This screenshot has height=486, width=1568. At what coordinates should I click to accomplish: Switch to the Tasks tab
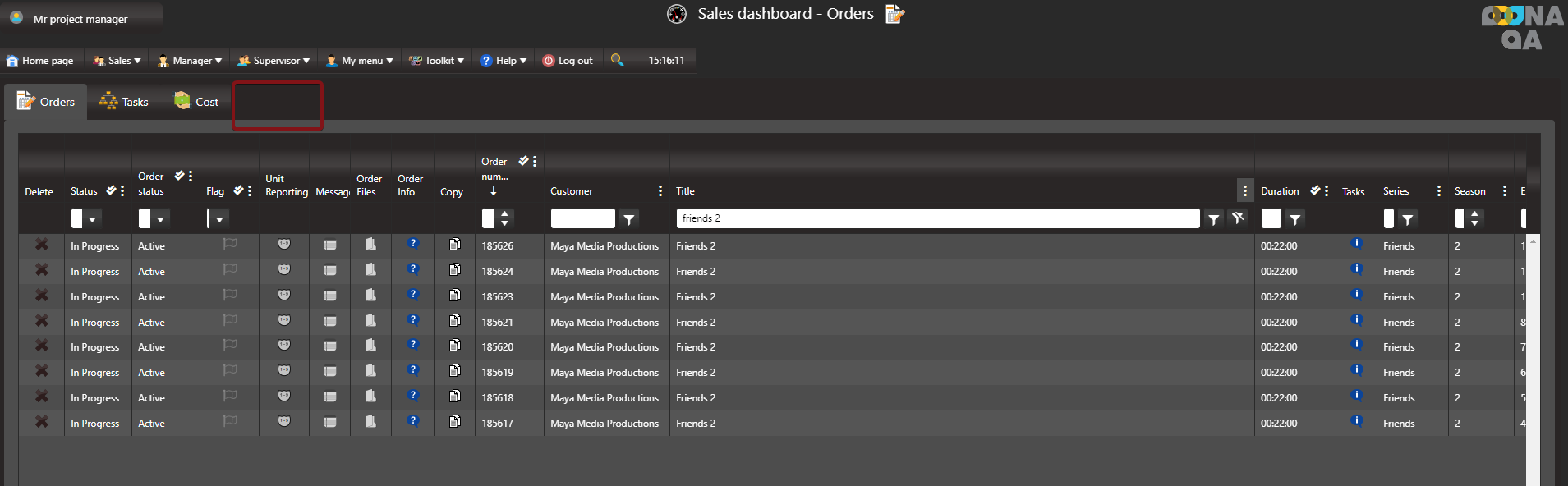(124, 102)
